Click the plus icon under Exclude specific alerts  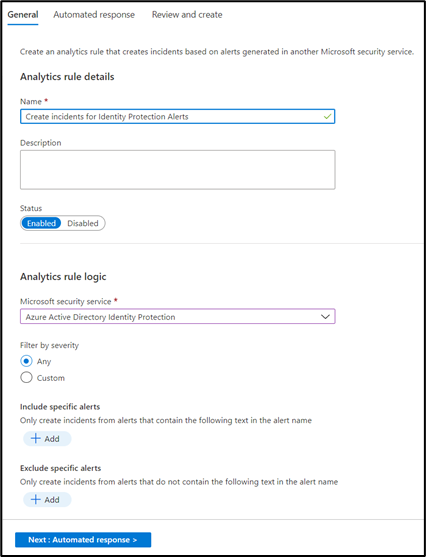[x=36, y=499]
